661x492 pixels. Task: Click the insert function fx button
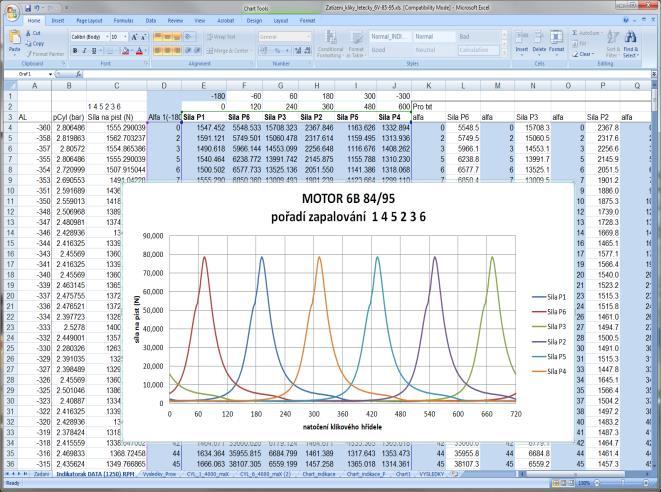pos(79,75)
